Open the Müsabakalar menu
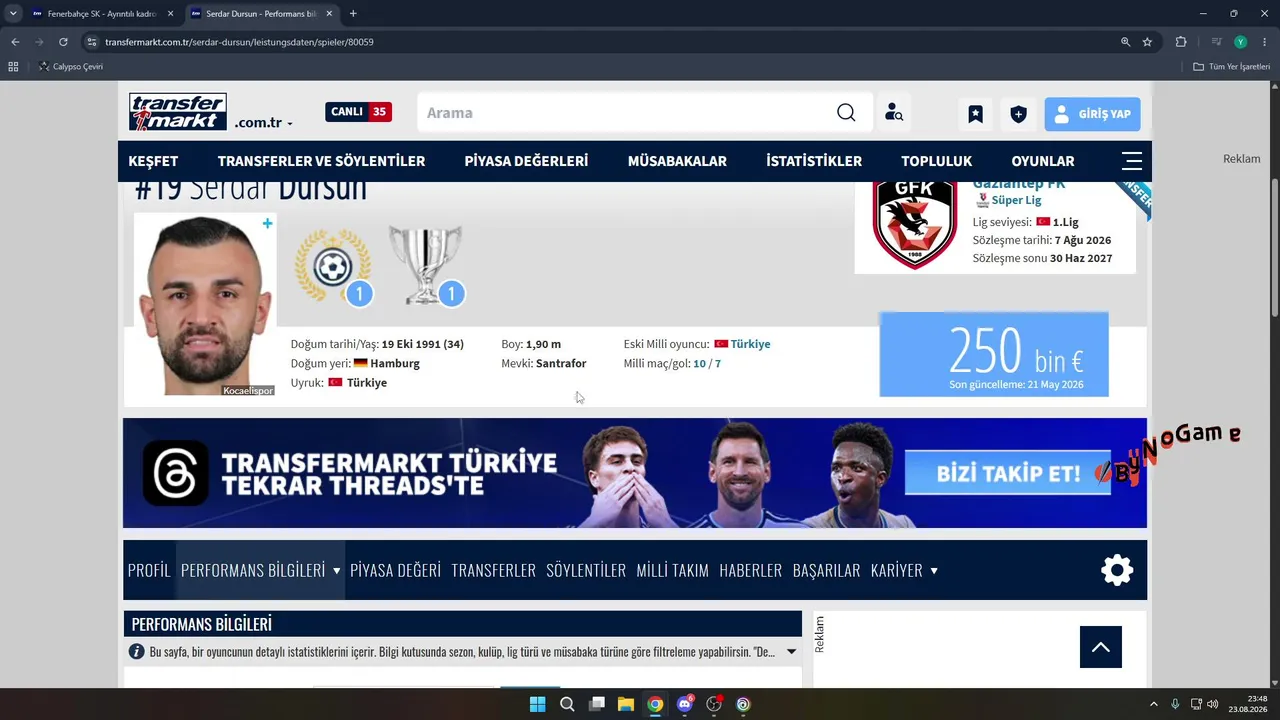Image resolution: width=1280 pixels, height=720 pixels. 677,161
